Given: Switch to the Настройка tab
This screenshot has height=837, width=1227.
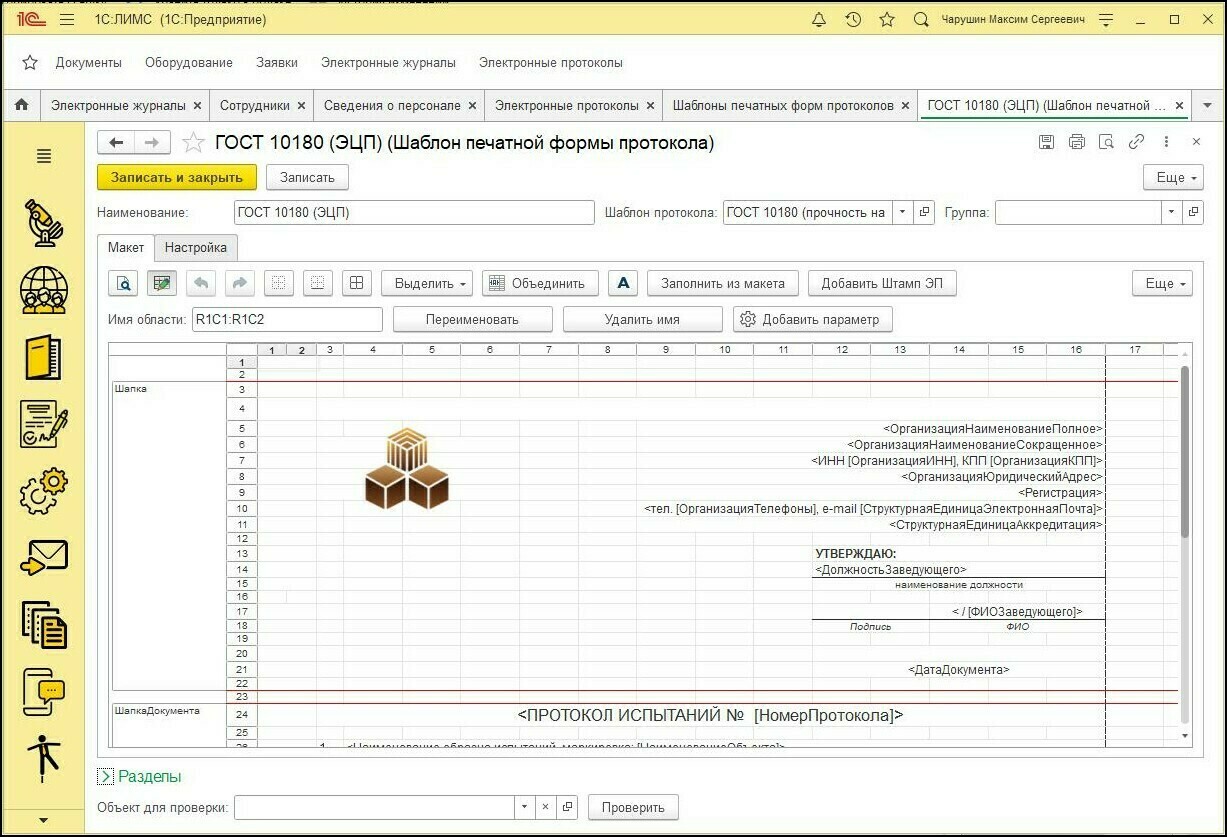Looking at the screenshot, I should click(196, 247).
